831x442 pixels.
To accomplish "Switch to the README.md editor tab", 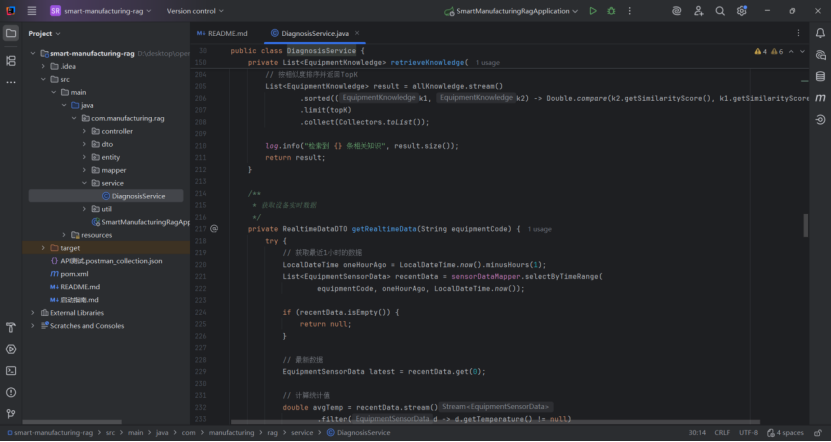I will point(222,33).
